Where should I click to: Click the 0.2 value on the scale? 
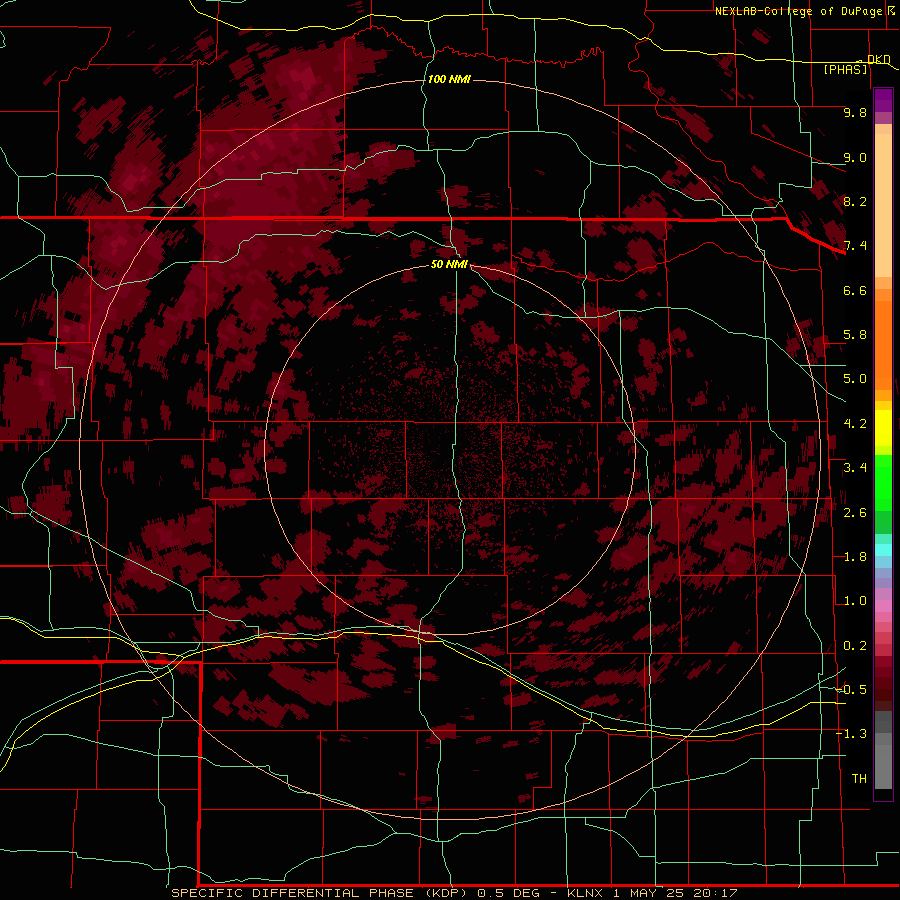[x=855, y=646]
